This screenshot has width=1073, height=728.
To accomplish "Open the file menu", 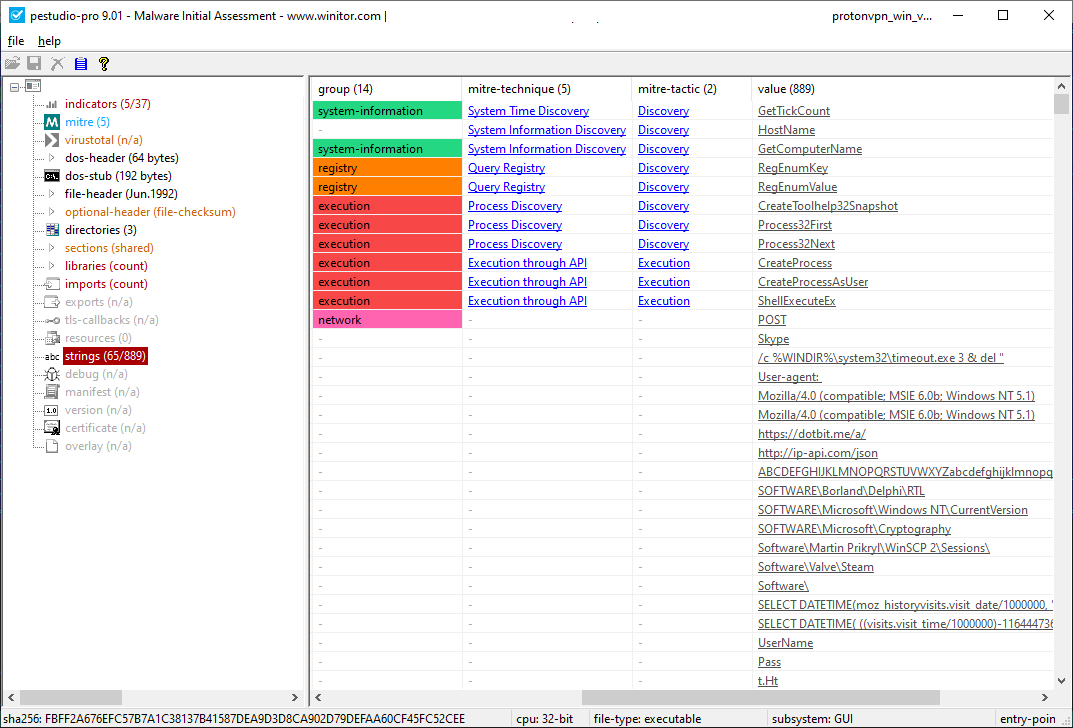I will pyautogui.click(x=15, y=41).
